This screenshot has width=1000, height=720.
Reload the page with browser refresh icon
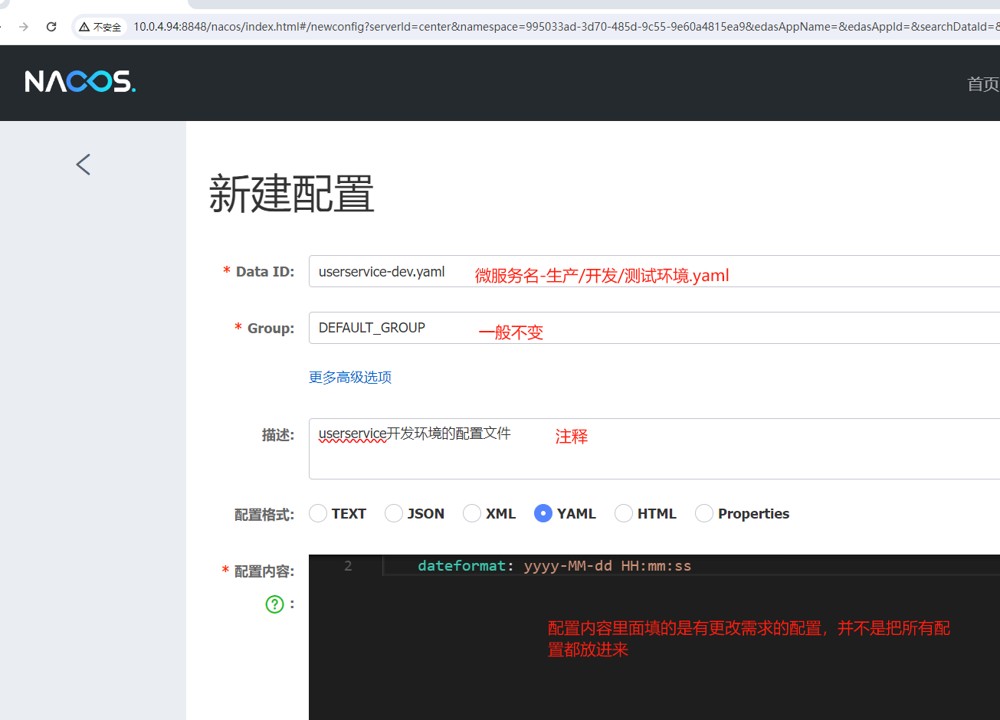tap(52, 27)
